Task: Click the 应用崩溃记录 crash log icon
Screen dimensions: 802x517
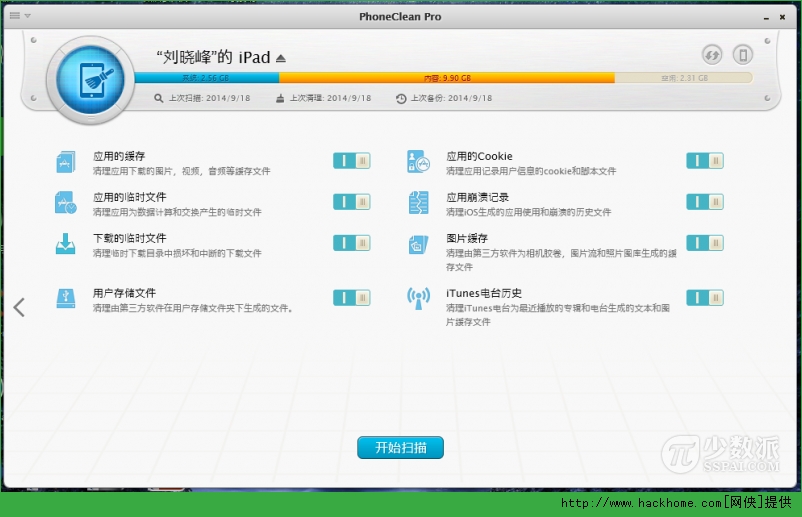Action: [418, 203]
